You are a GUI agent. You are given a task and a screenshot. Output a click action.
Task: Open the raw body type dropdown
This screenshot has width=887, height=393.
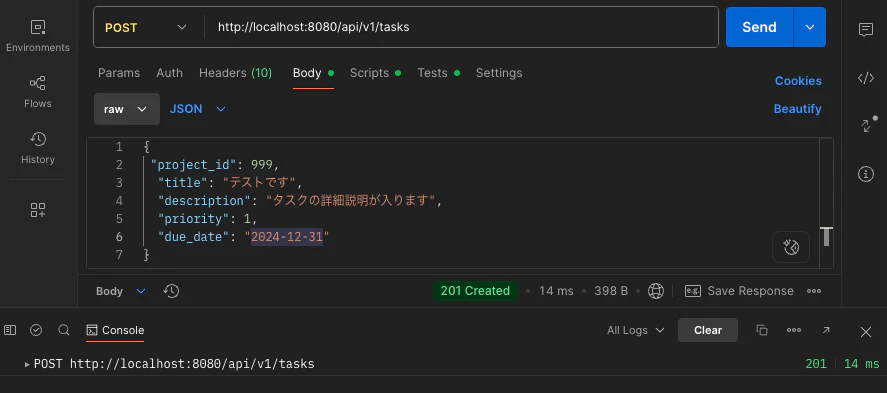tap(127, 109)
